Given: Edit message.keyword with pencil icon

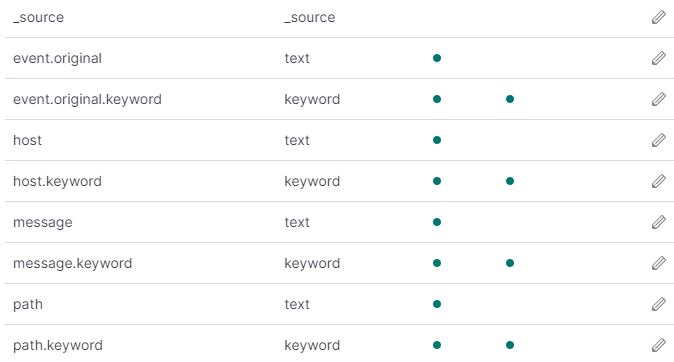Looking at the screenshot, I should pyautogui.click(x=659, y=263).
